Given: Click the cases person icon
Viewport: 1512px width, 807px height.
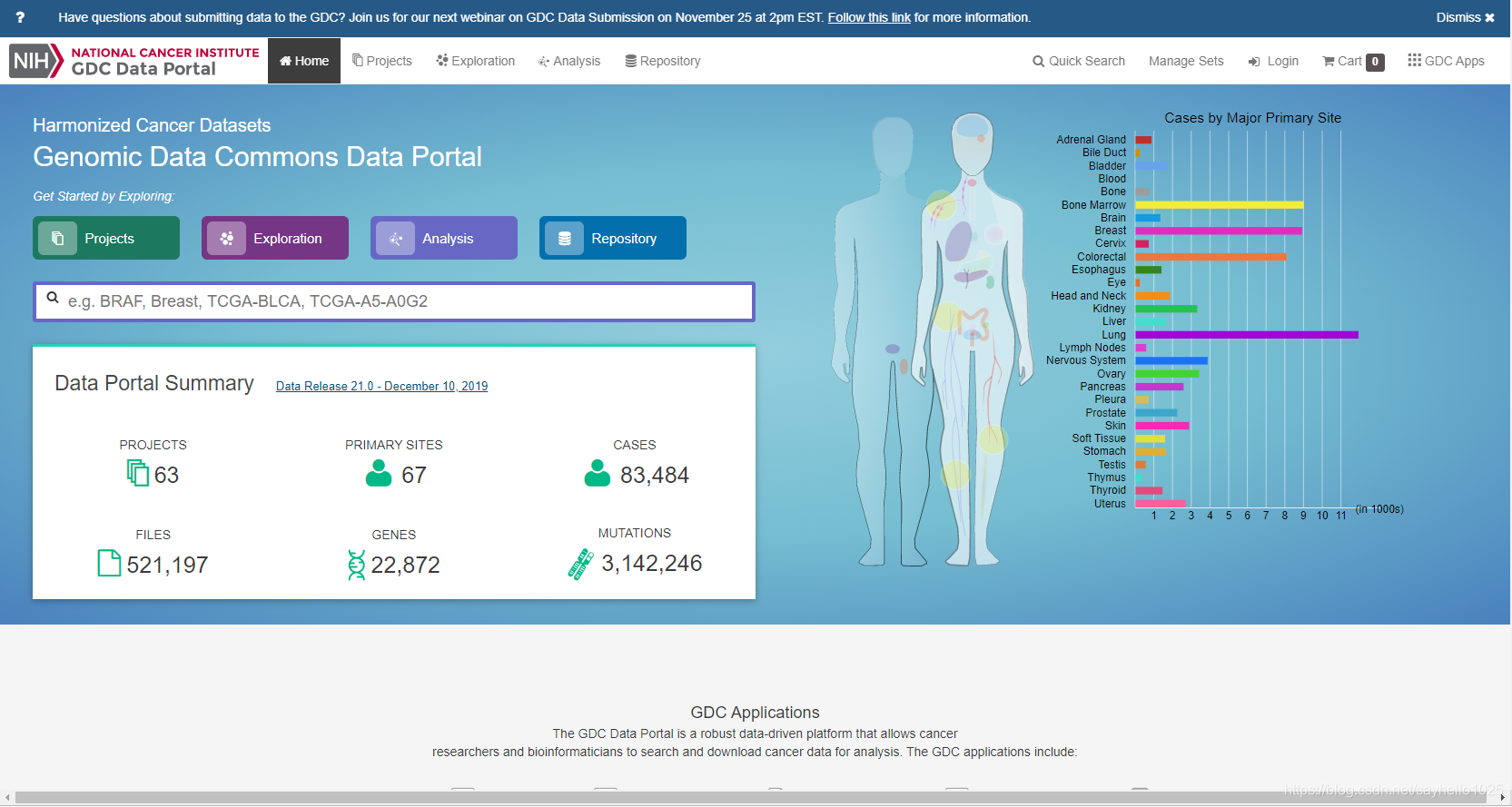Looking at the screenshot, I should click(x=598, y=473).
